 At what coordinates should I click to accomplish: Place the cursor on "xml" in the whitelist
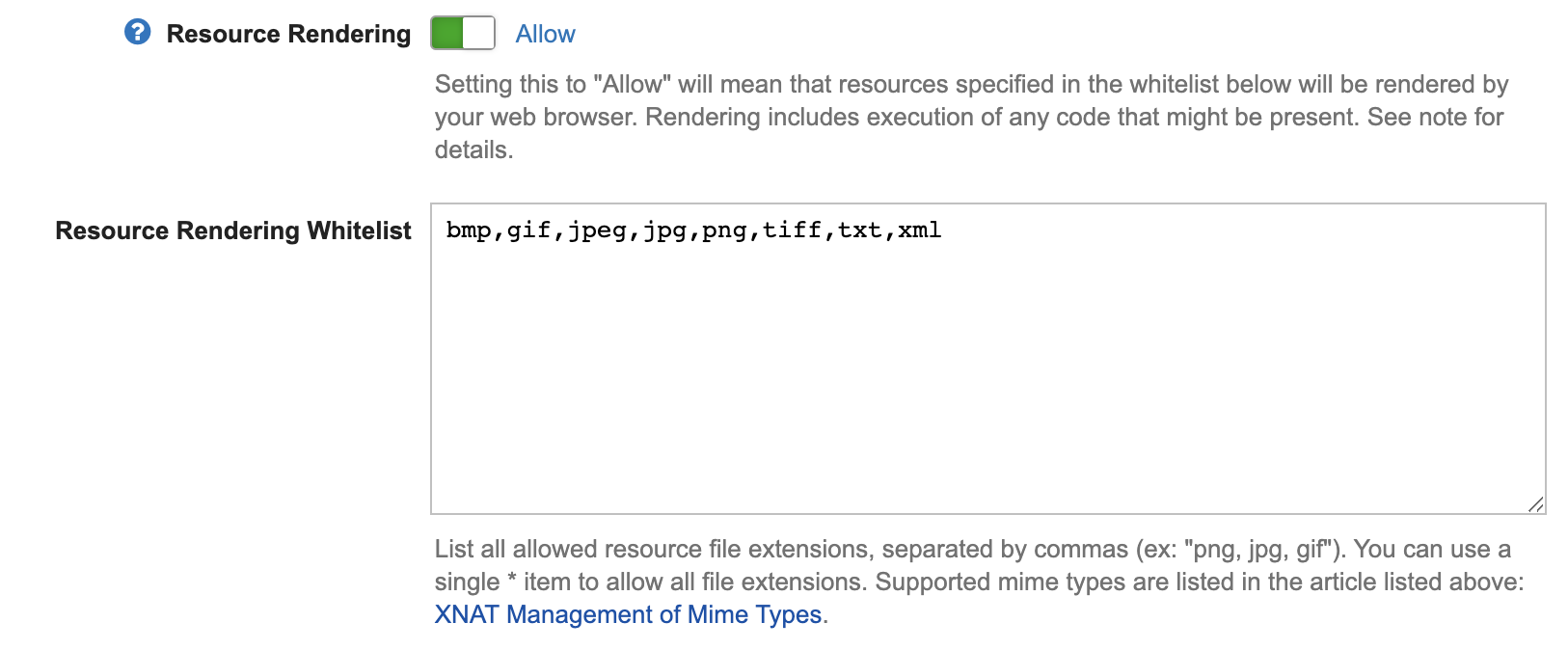point(920,230)
